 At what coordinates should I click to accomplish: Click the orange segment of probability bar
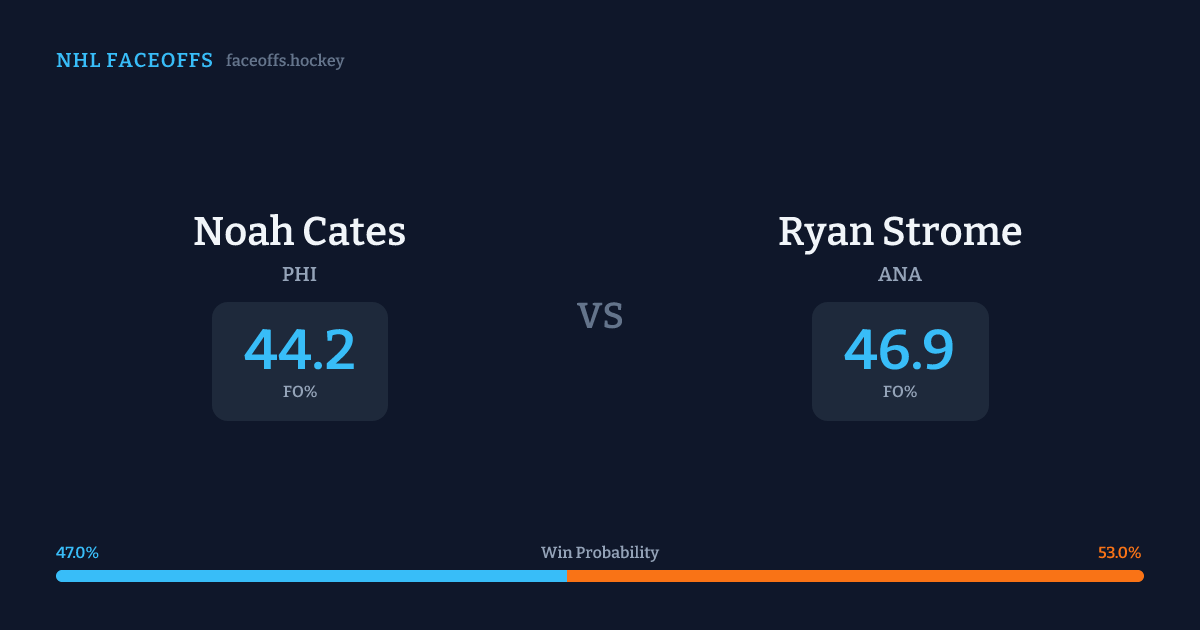(855, 576)
